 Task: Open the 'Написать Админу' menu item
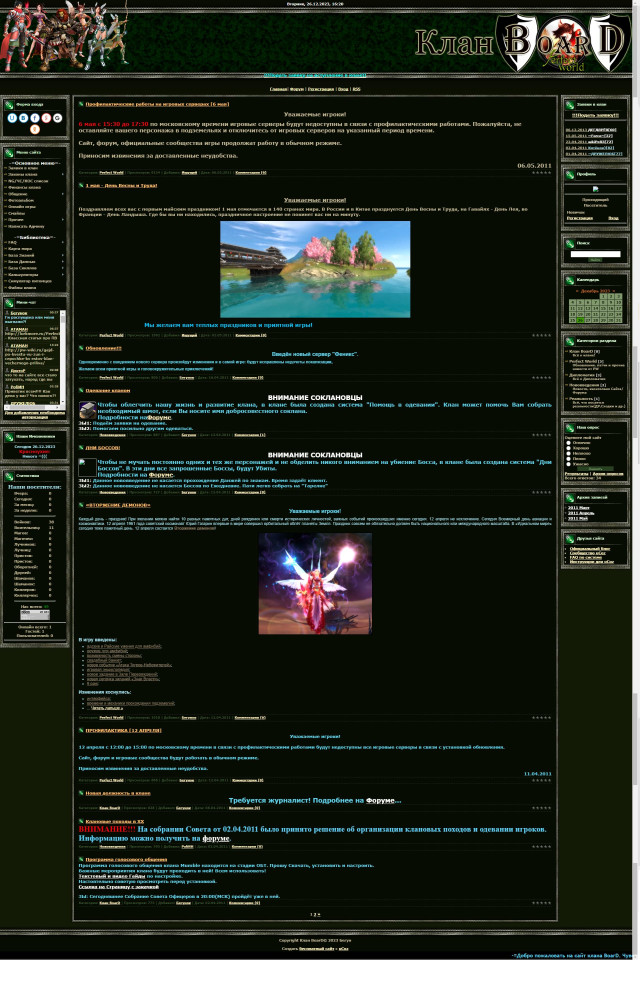pyautogui.click(x=26, y=226)
